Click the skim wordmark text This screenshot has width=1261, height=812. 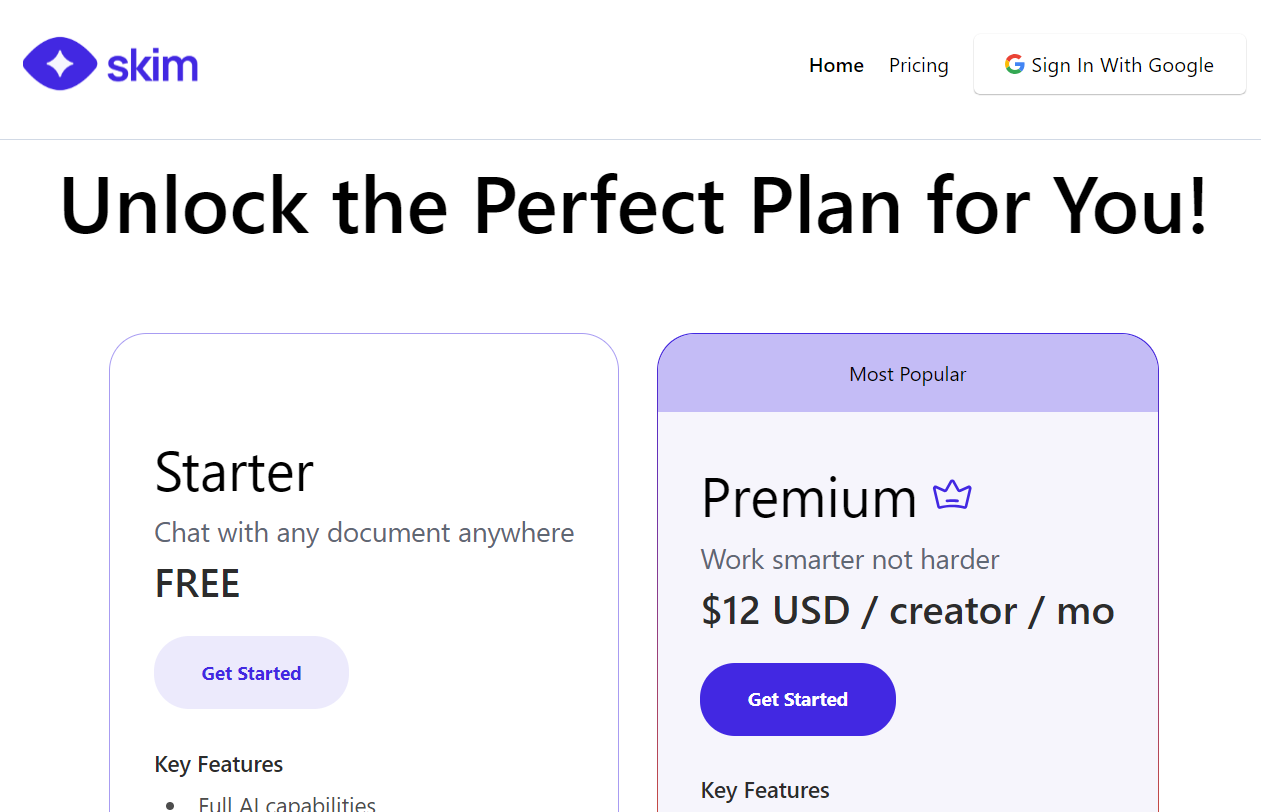coord(152,66)
